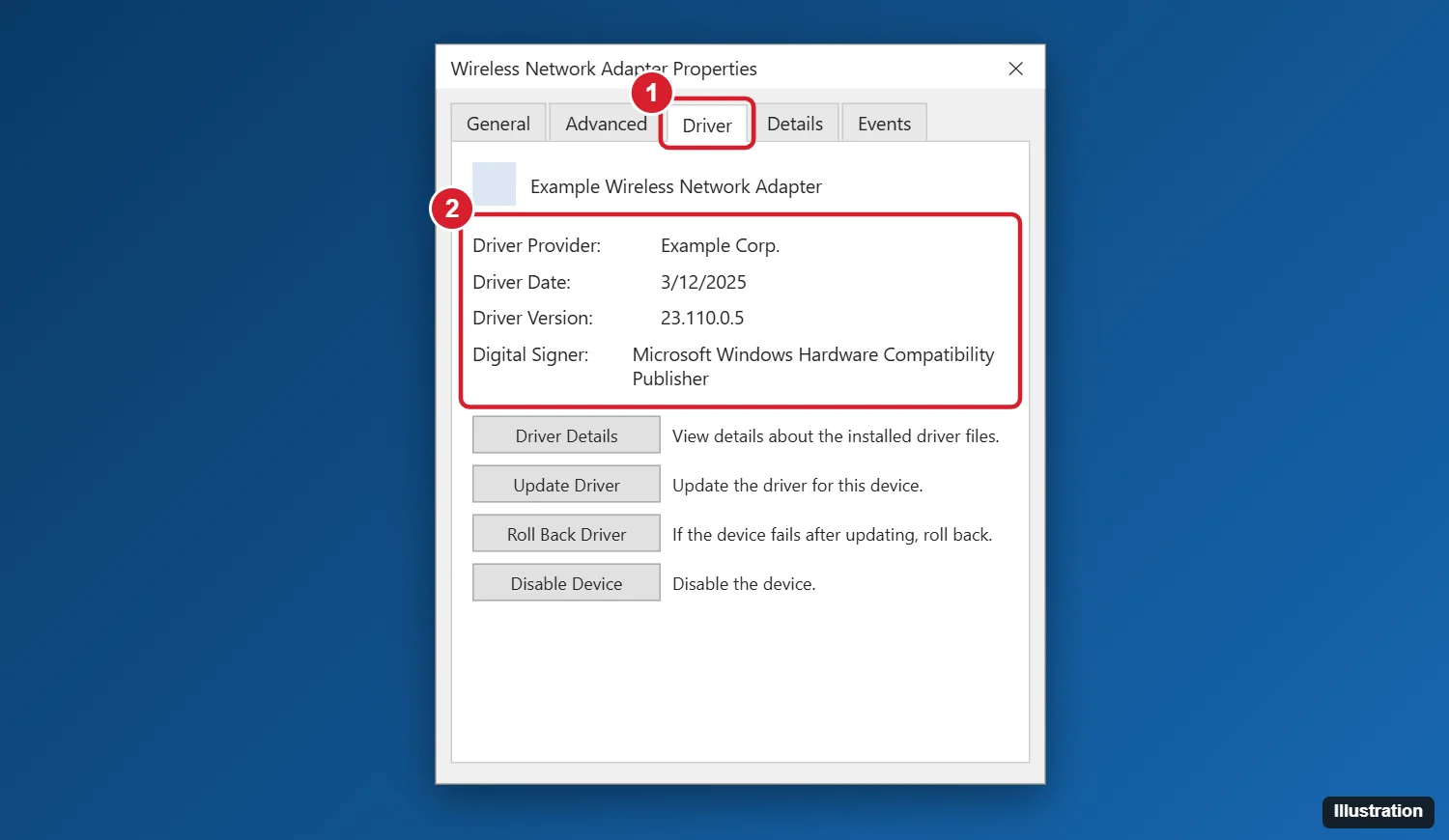The image size is (1449, 840).
Task: Click the Update Driver button
Action: (x=566, y=485)
